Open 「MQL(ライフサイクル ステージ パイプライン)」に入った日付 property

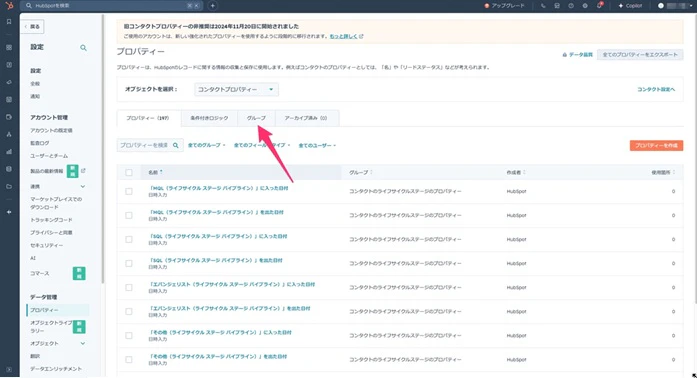(218, 188)
